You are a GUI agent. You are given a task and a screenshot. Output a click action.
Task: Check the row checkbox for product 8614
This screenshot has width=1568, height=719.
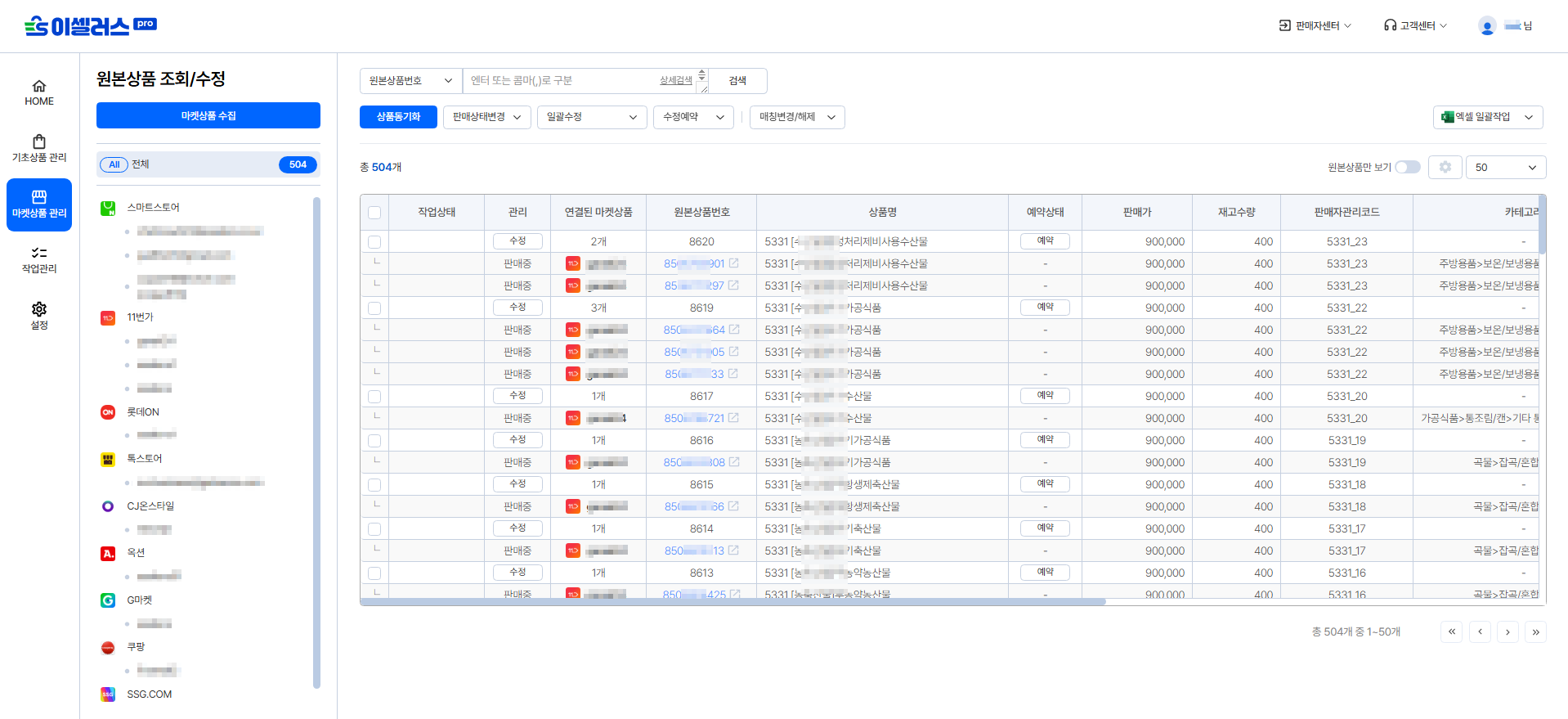point(374,529)
